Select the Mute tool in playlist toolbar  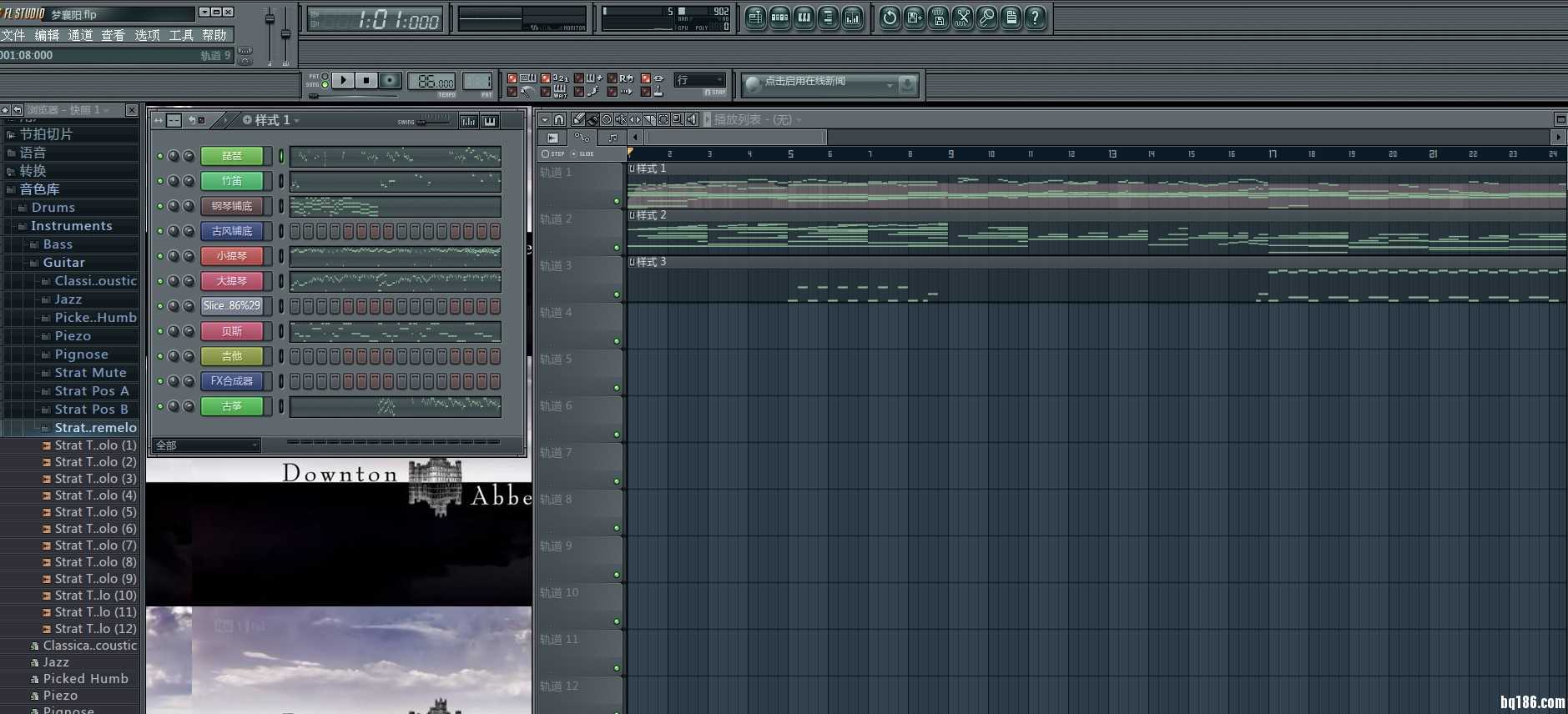click(x=621, y=119)
